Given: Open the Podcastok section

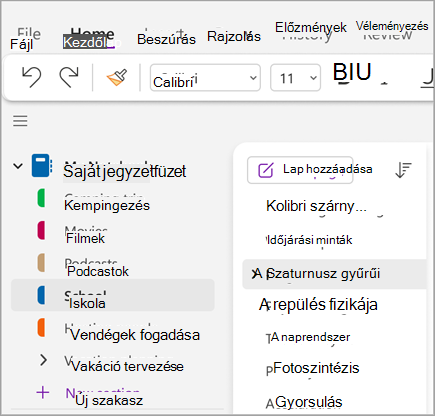Looking at the screenshot, I should point(98,271).
